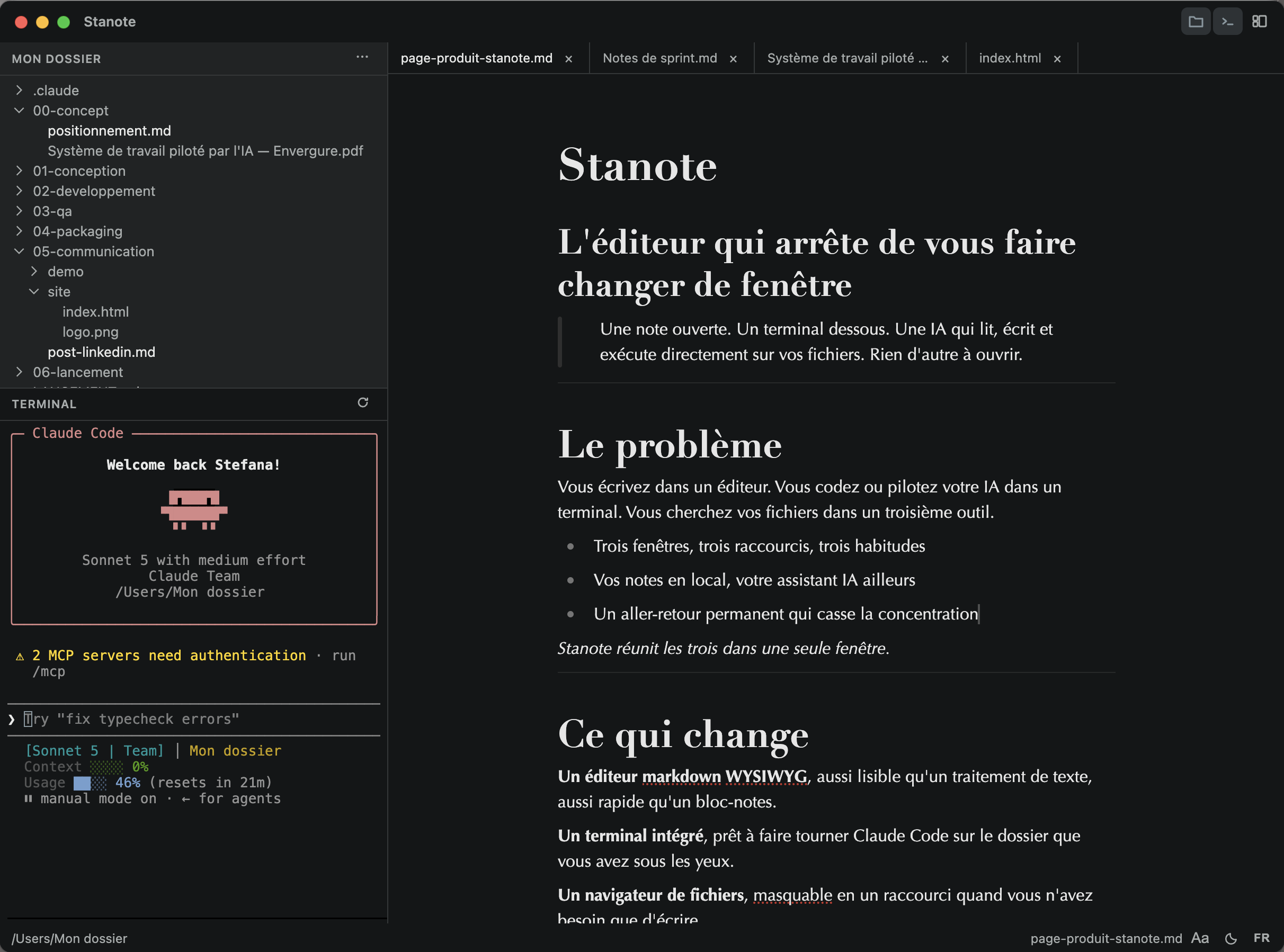Click the Context 0% progress bar
This screenshot has height=952, width=1284.
click(106, 767)
